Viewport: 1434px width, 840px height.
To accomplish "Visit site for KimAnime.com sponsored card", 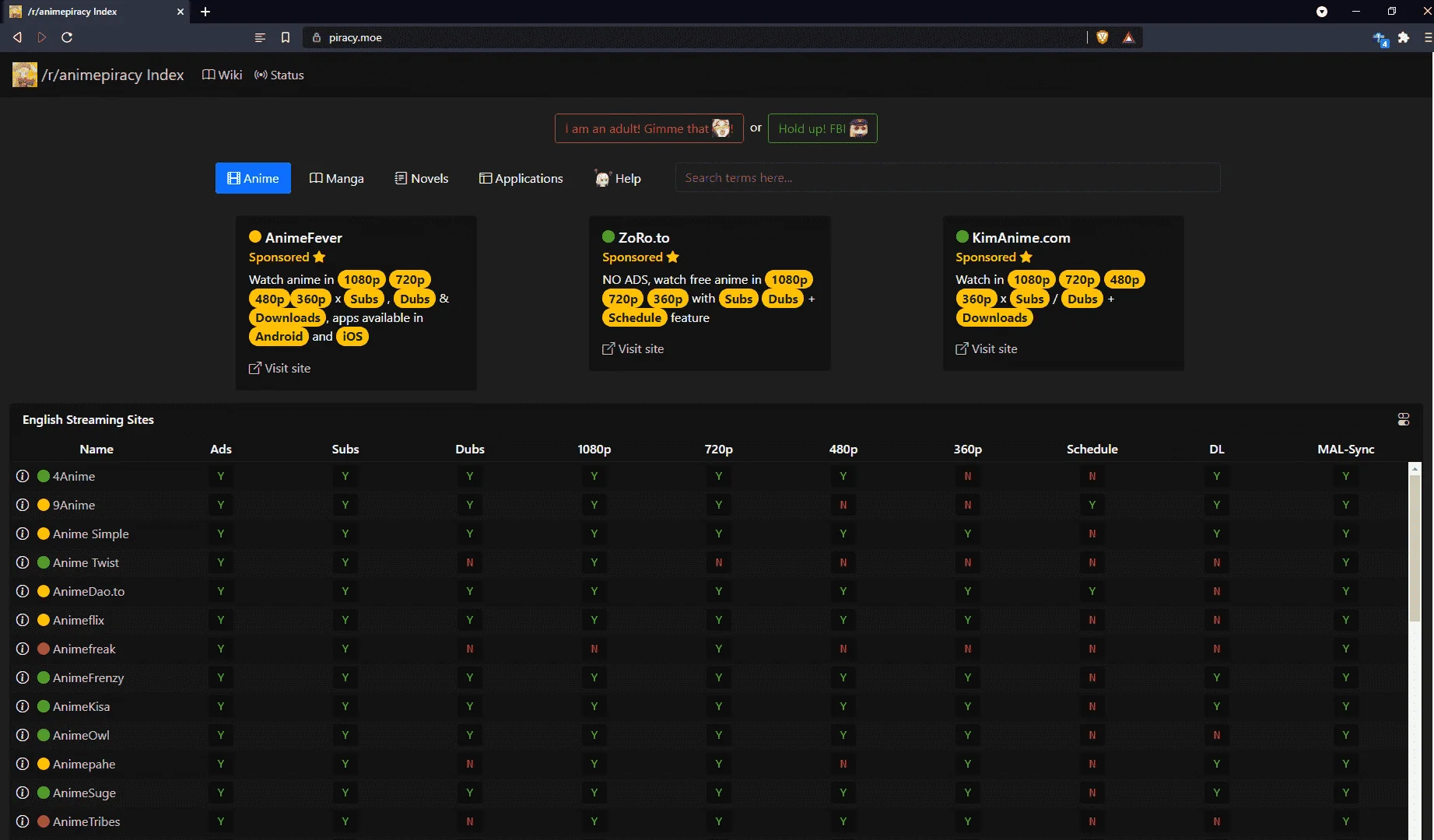I will point(986,348).
